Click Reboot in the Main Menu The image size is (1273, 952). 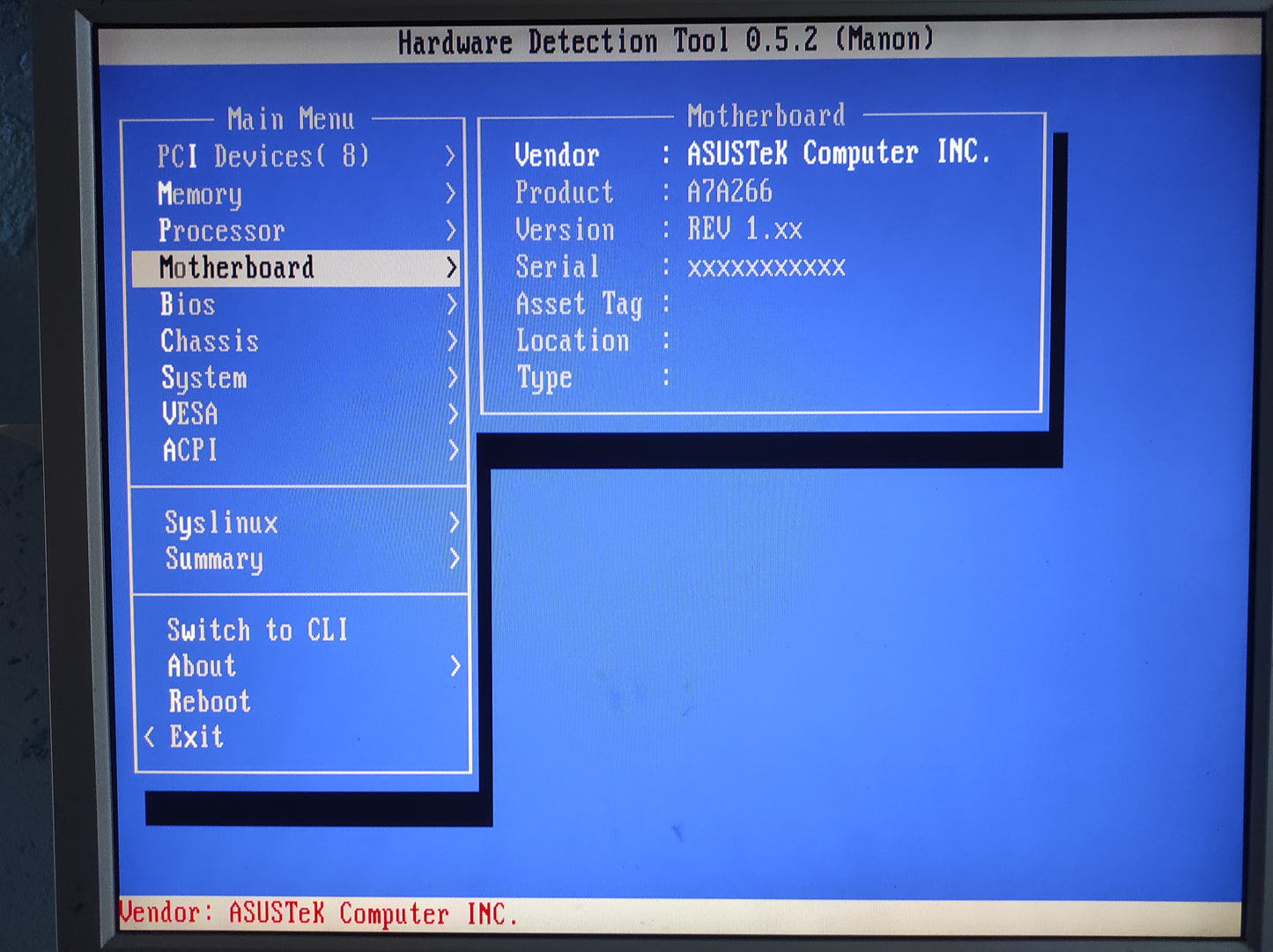(210, 702)
